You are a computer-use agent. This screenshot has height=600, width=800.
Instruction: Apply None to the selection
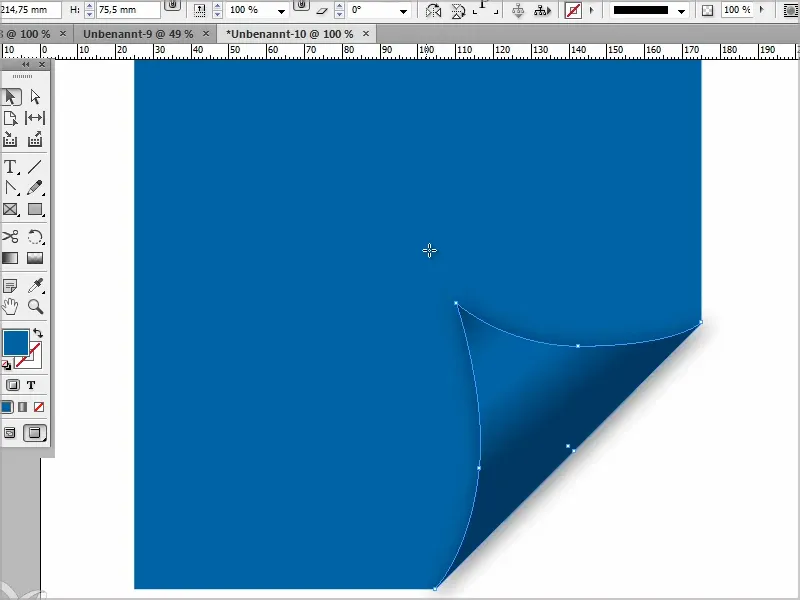(x=39, y=407)
